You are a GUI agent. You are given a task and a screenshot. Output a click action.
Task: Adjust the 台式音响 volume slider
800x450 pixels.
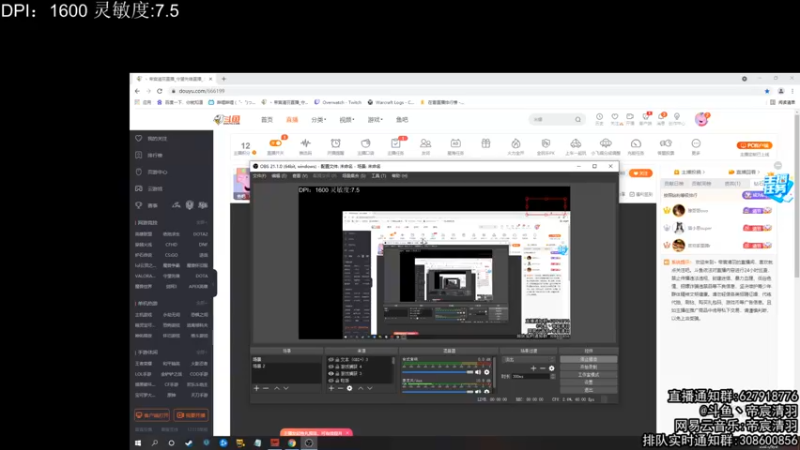tap(438, 372)
